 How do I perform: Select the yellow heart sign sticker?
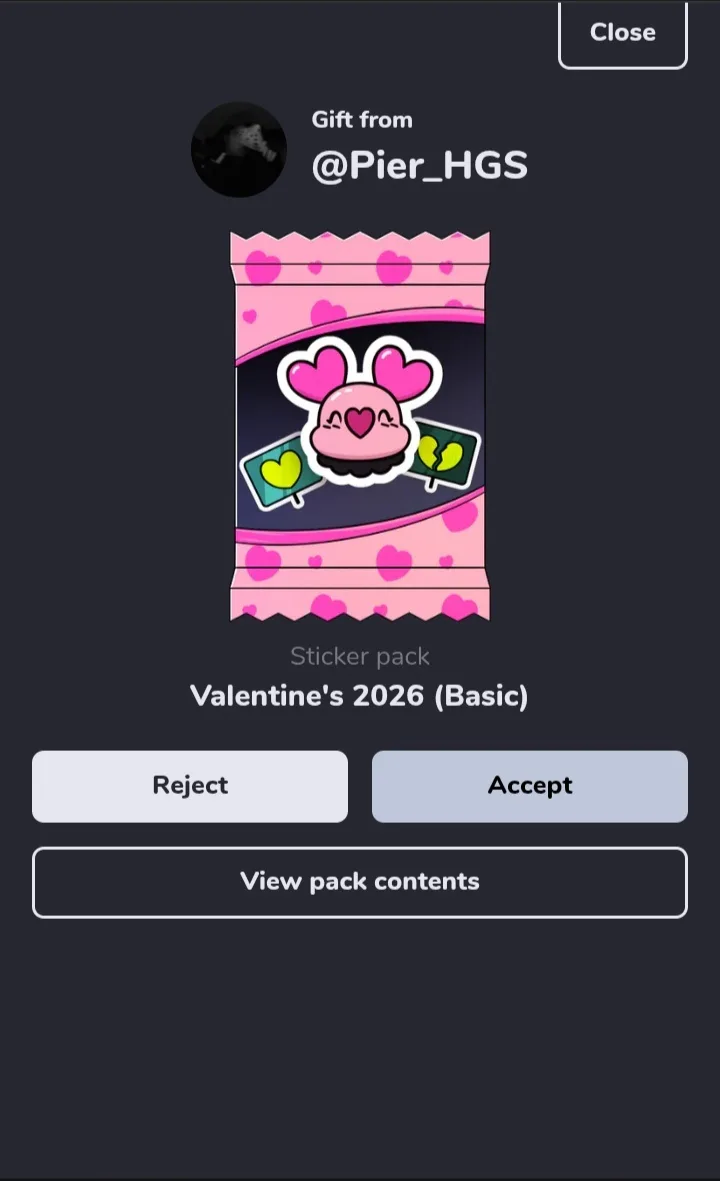pos(279,471)
